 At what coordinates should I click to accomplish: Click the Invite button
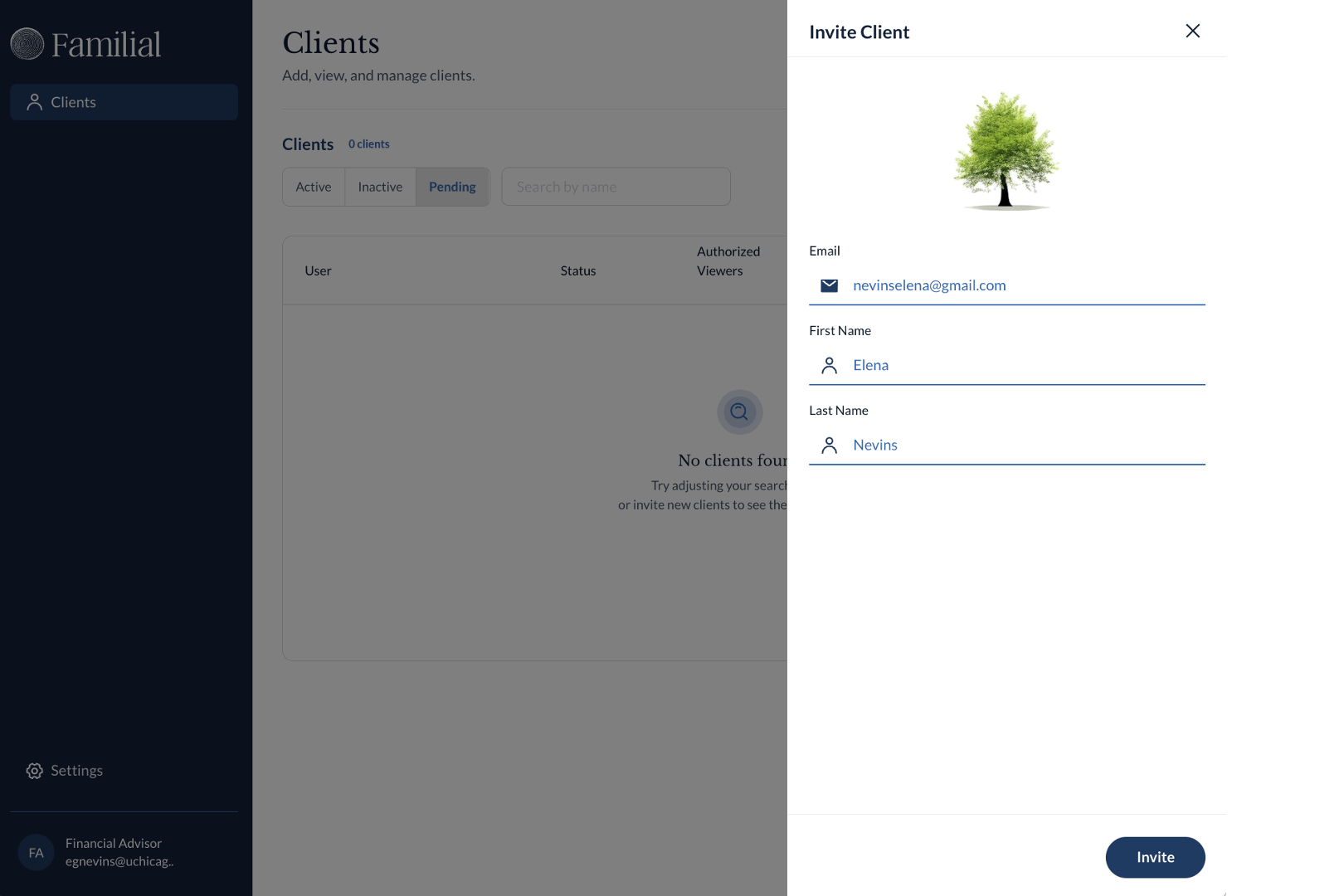tap(1155, 857)
